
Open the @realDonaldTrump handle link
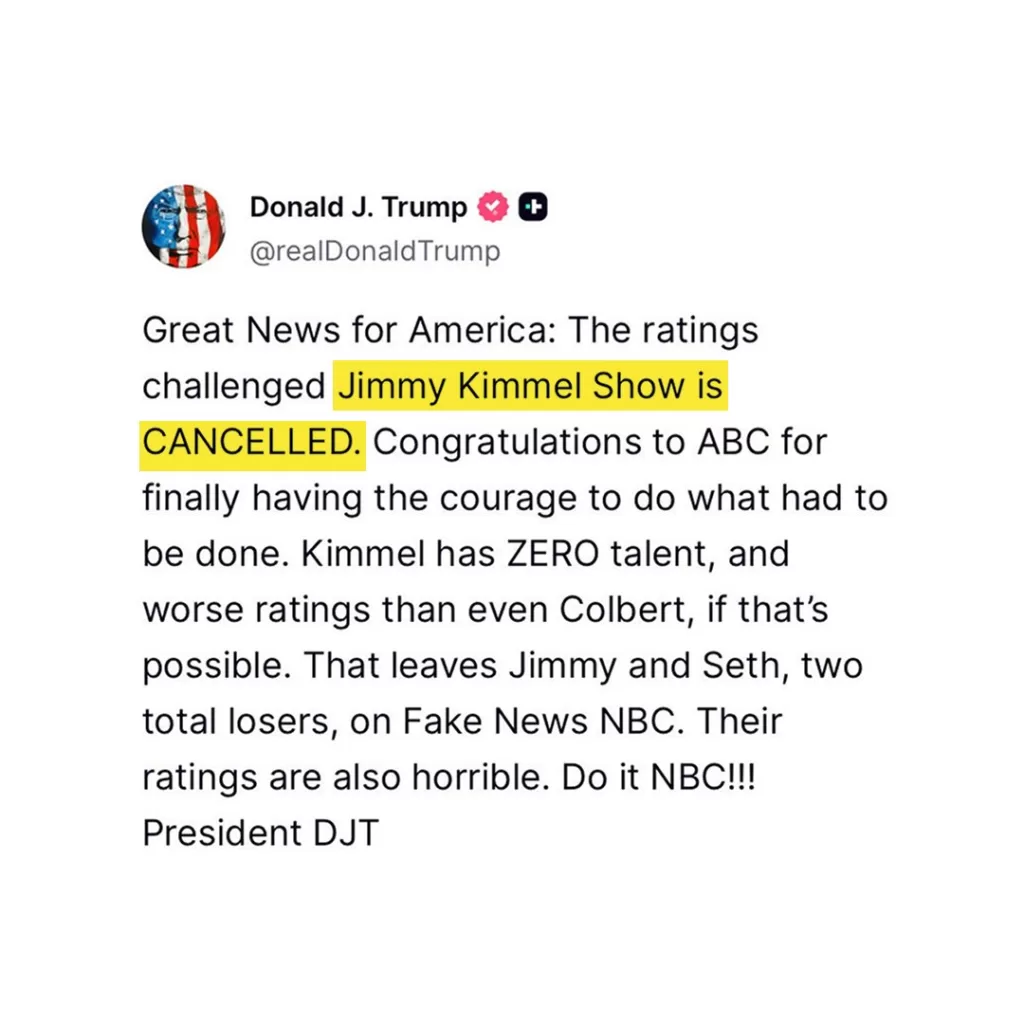tap(374, 251)
